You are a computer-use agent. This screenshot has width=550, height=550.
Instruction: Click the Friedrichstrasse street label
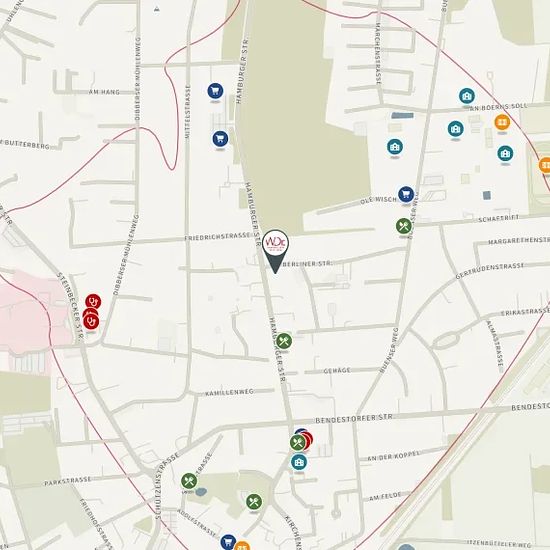(218, 237)
